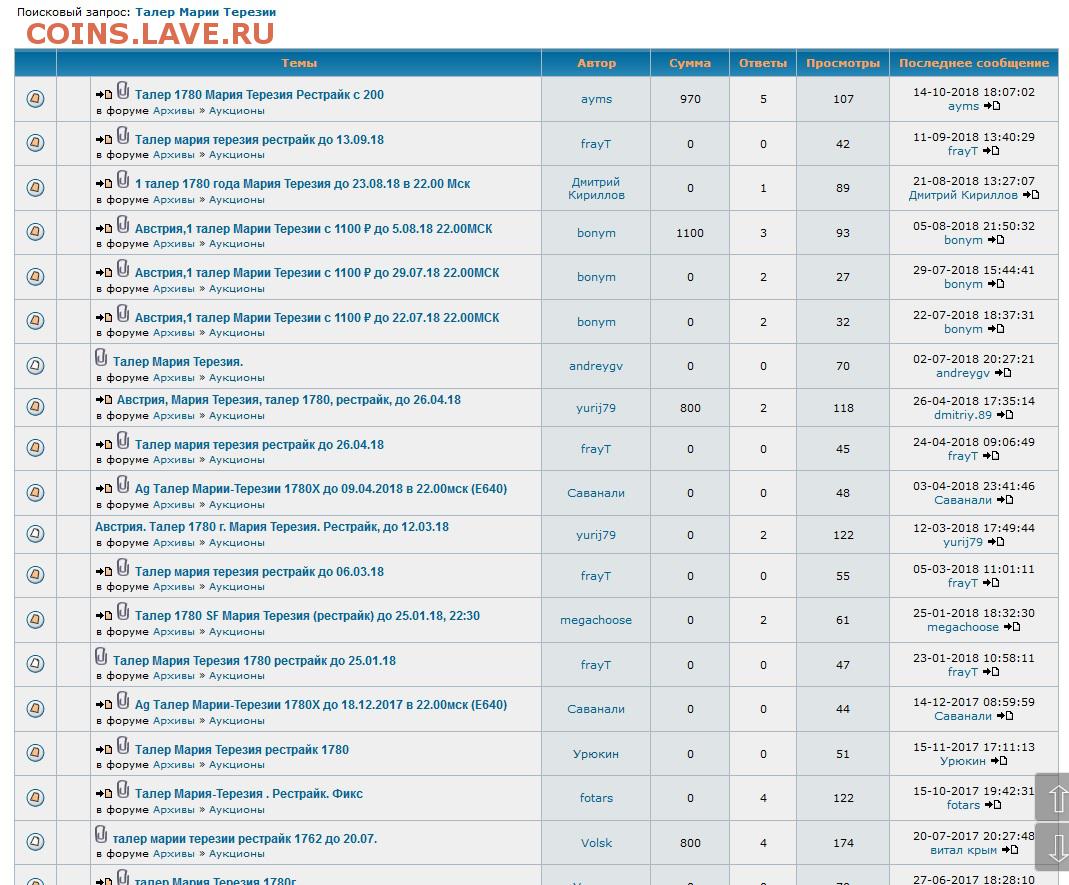Click the new-post arrow before "Талер Мария Терезия рестрайк 1780"
The width and height of the screenshot is (1069, 885).
(104, 749)
